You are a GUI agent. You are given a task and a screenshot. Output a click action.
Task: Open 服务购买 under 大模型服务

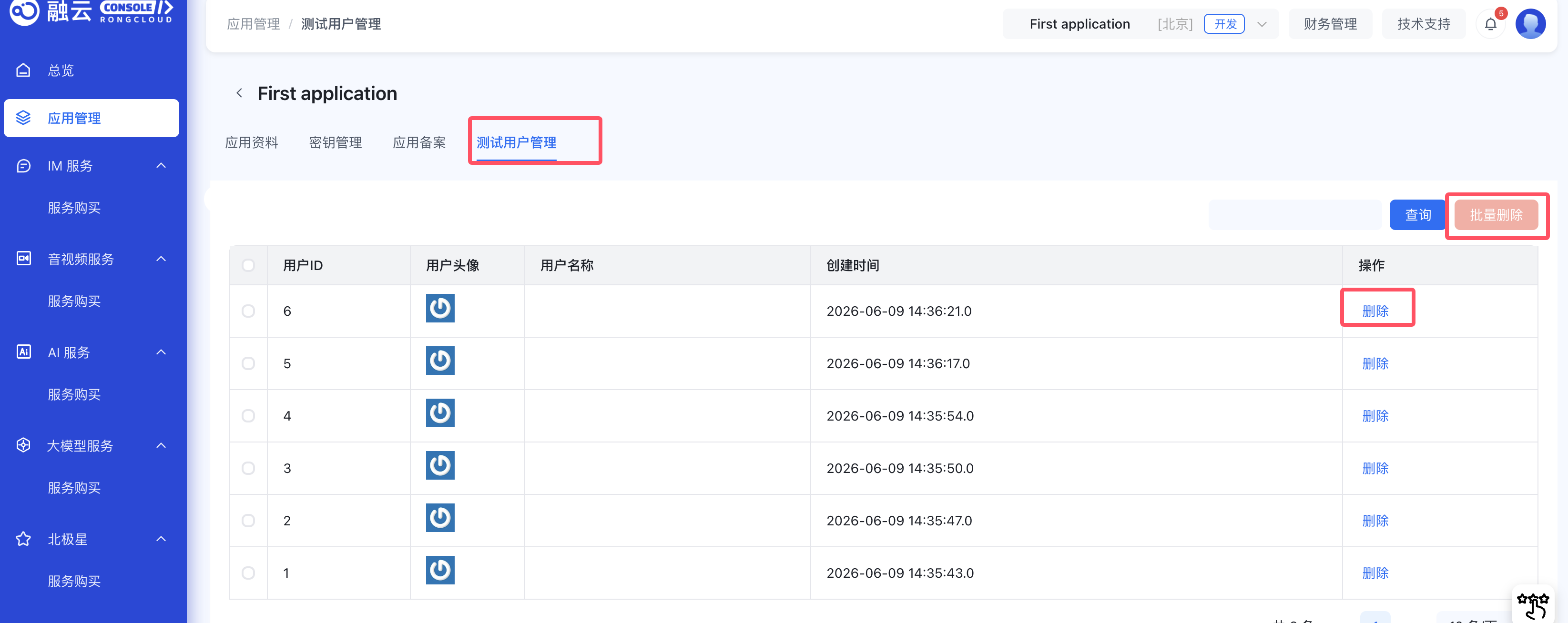[x=74, y=488]
